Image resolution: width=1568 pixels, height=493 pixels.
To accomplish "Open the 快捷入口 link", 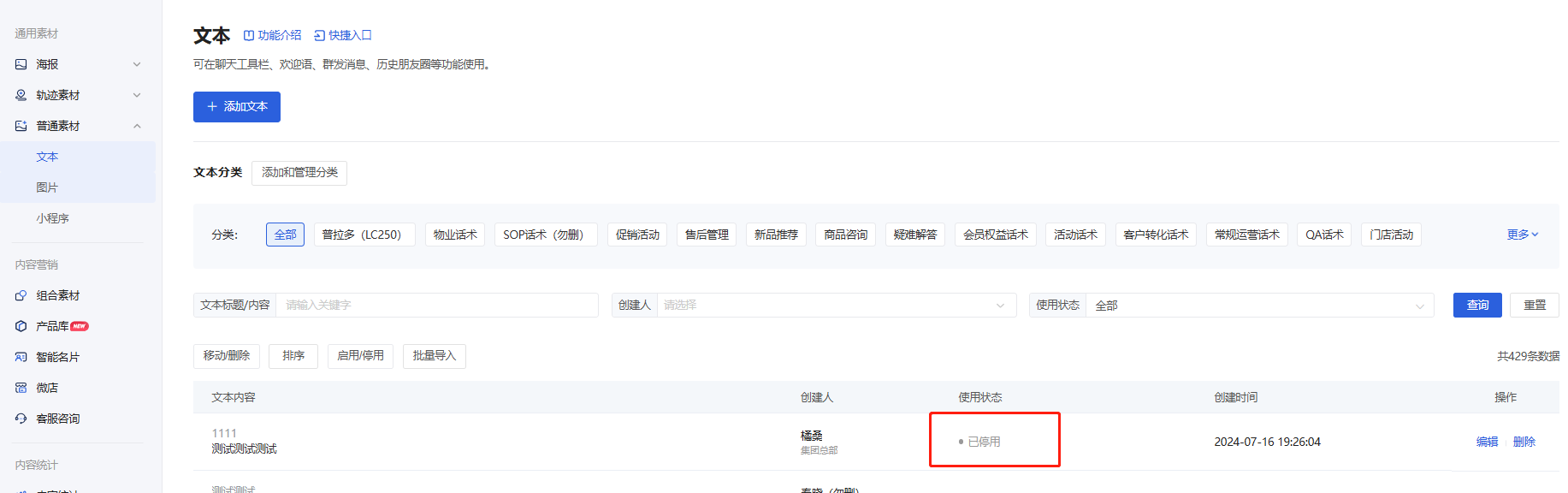I will (343, 35).
